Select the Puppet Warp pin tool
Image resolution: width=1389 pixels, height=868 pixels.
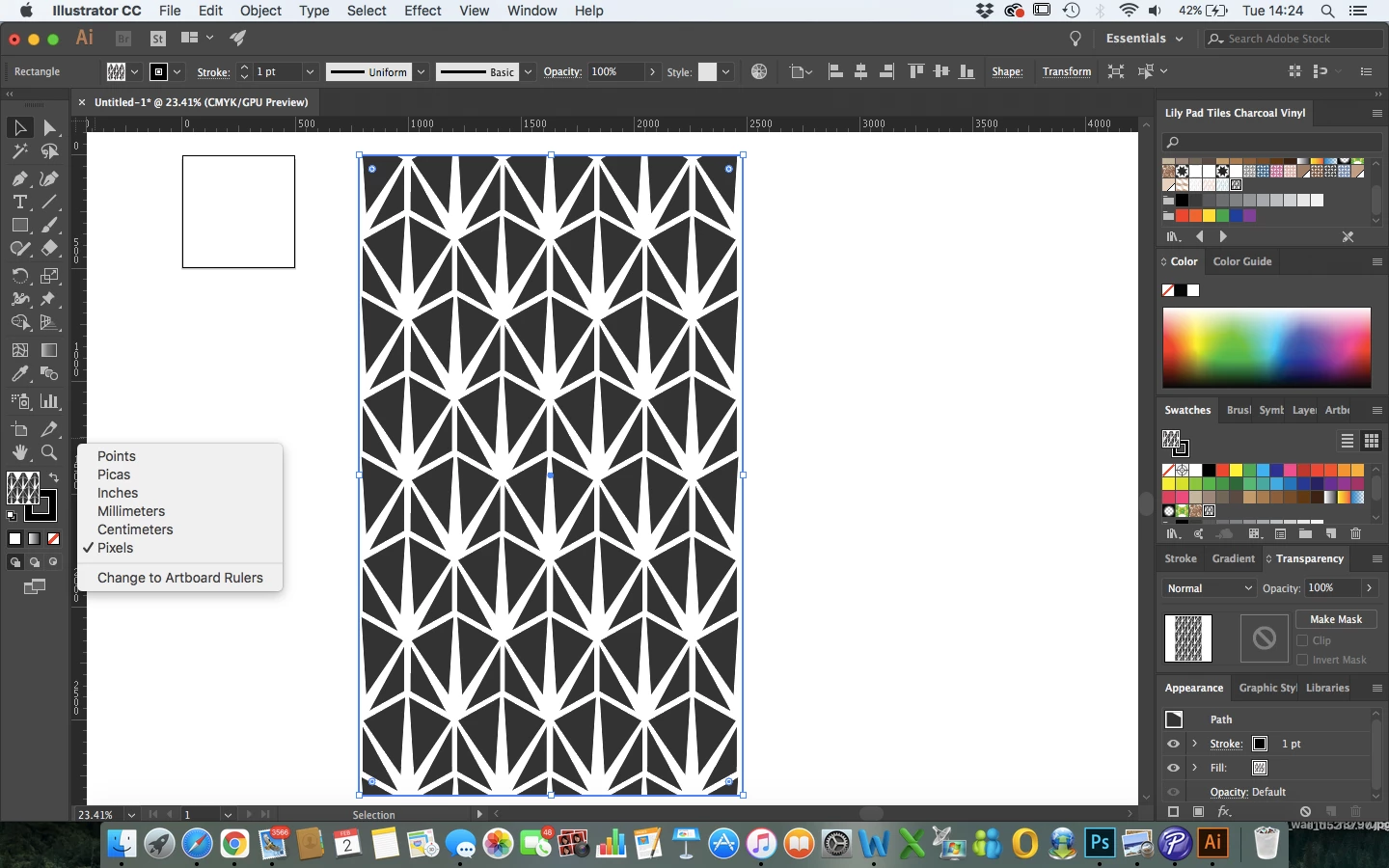pyautogui.click(x=49, y=299)
